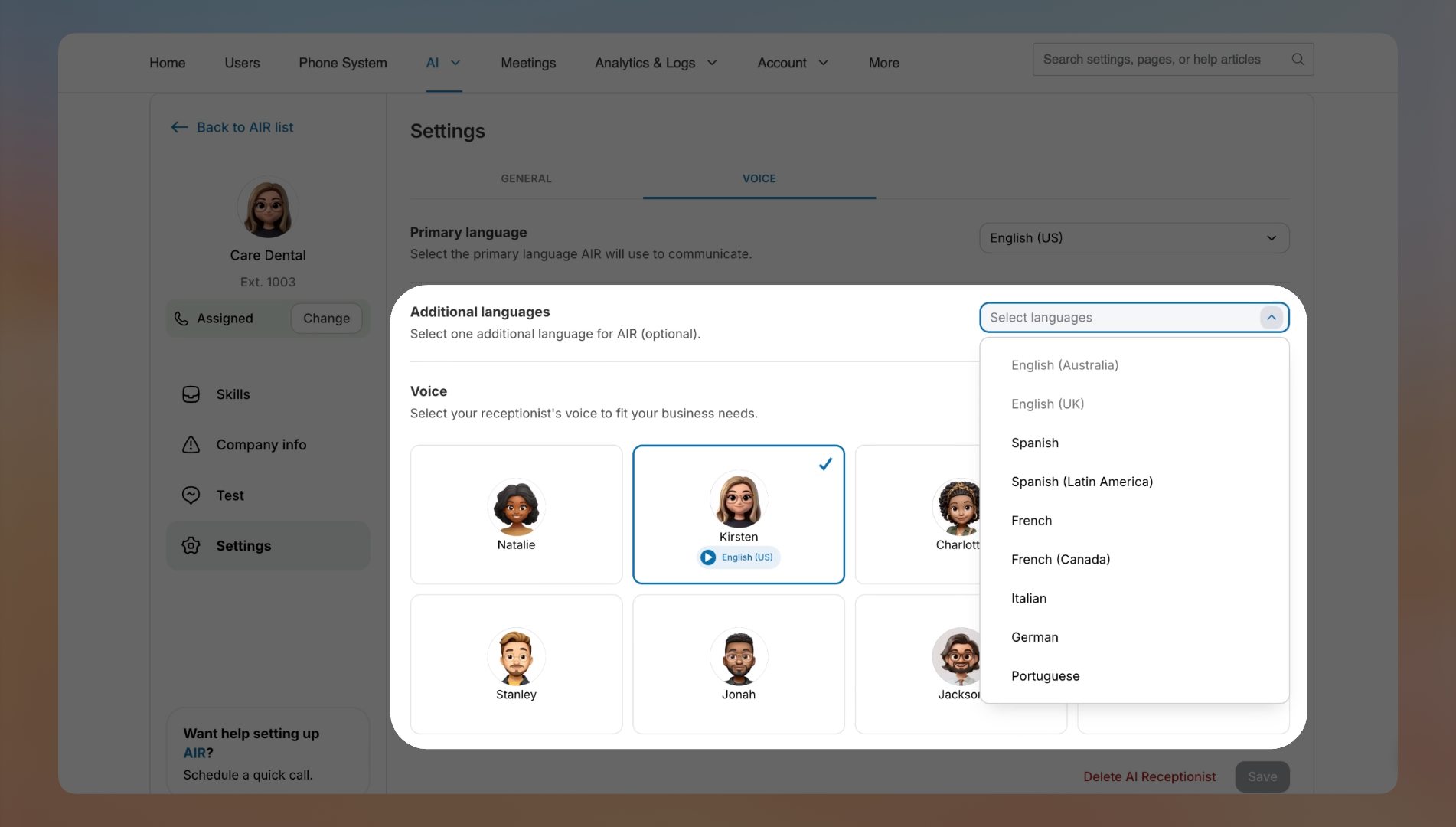Play Kirsten's English (US) voice sample
Screen dimensions: 1456x827
[x=707, y=557]
